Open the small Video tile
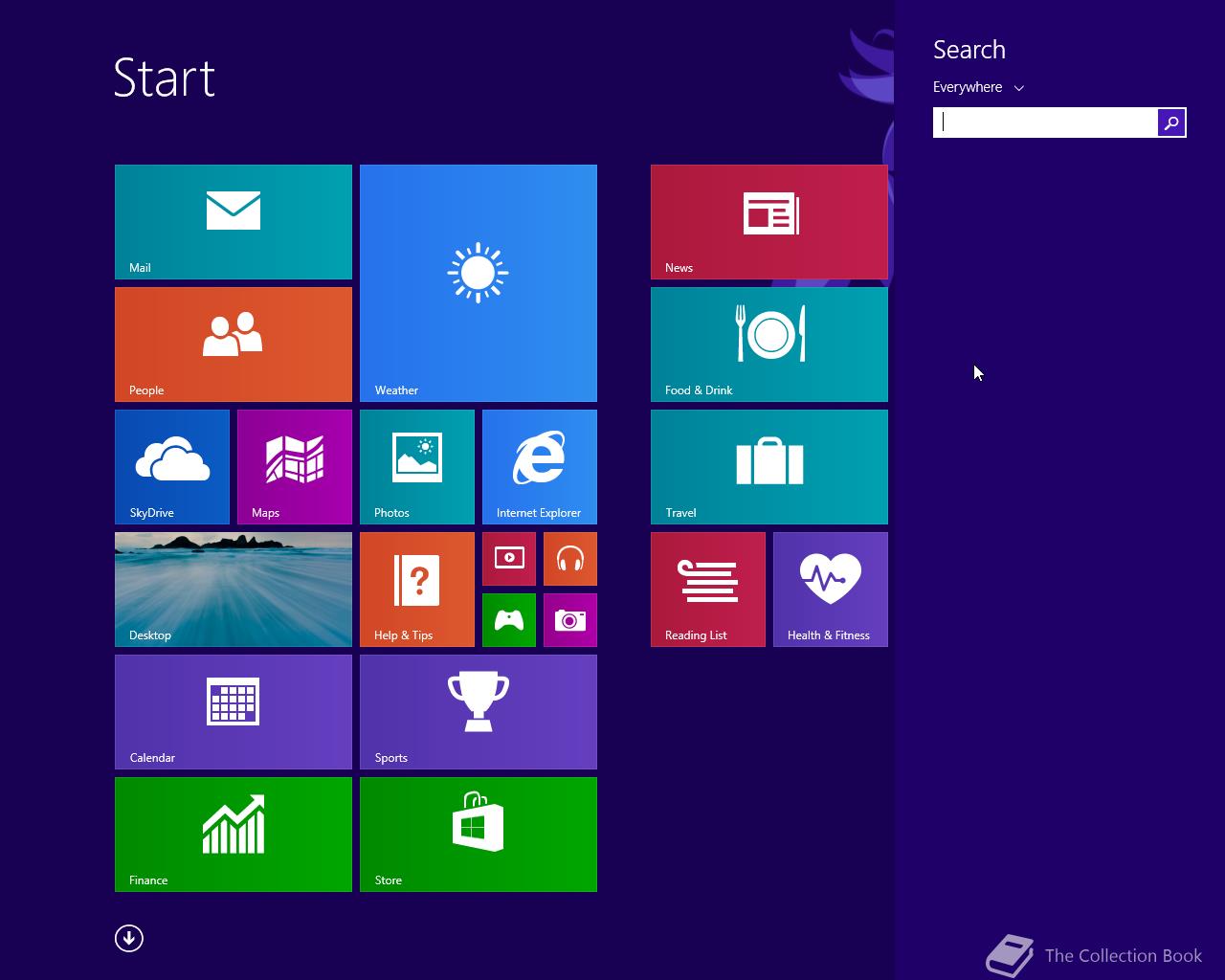1225x980 pixels. click(509, 559)
